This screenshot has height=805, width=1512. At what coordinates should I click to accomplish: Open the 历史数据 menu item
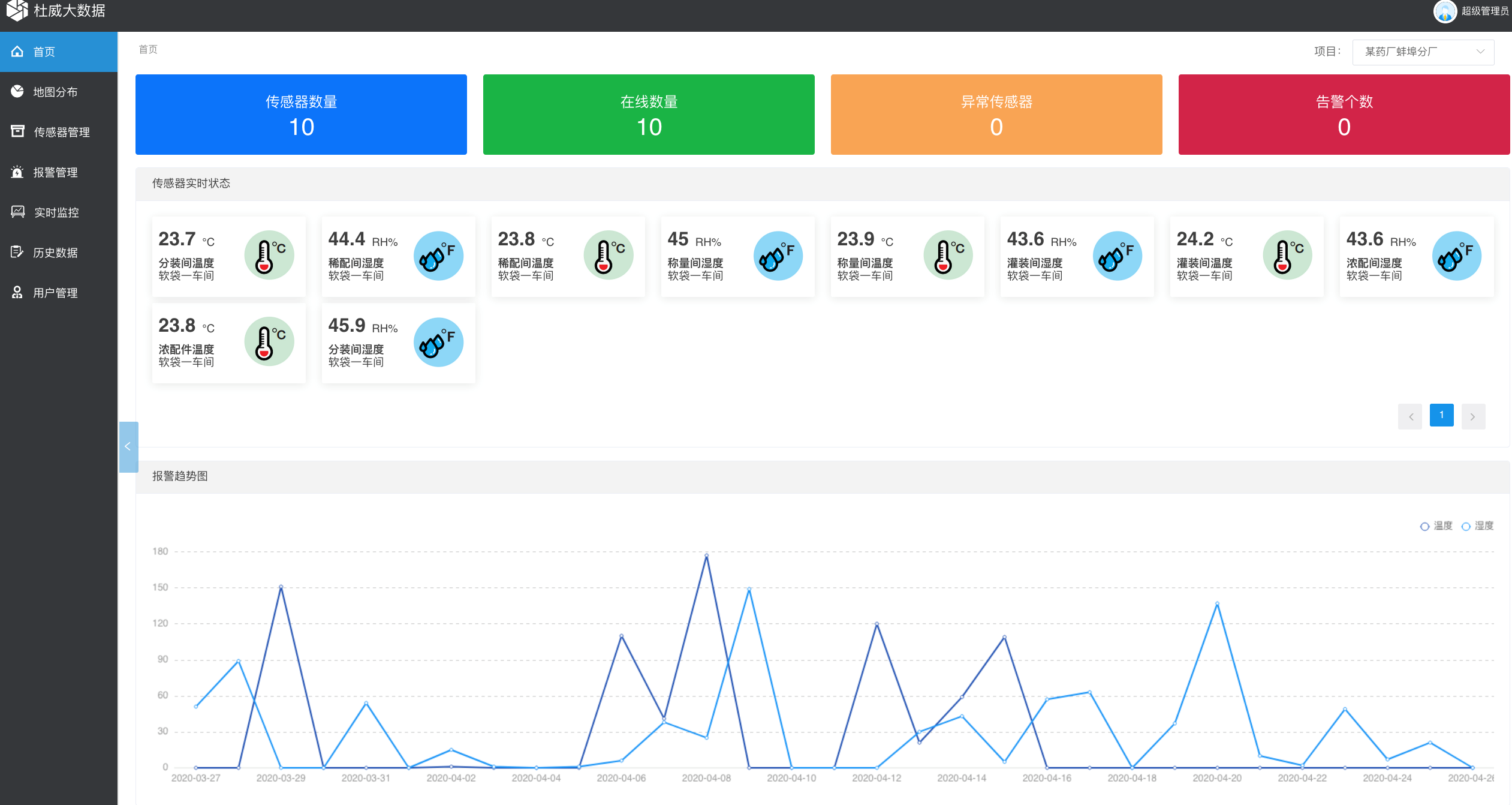59,253
